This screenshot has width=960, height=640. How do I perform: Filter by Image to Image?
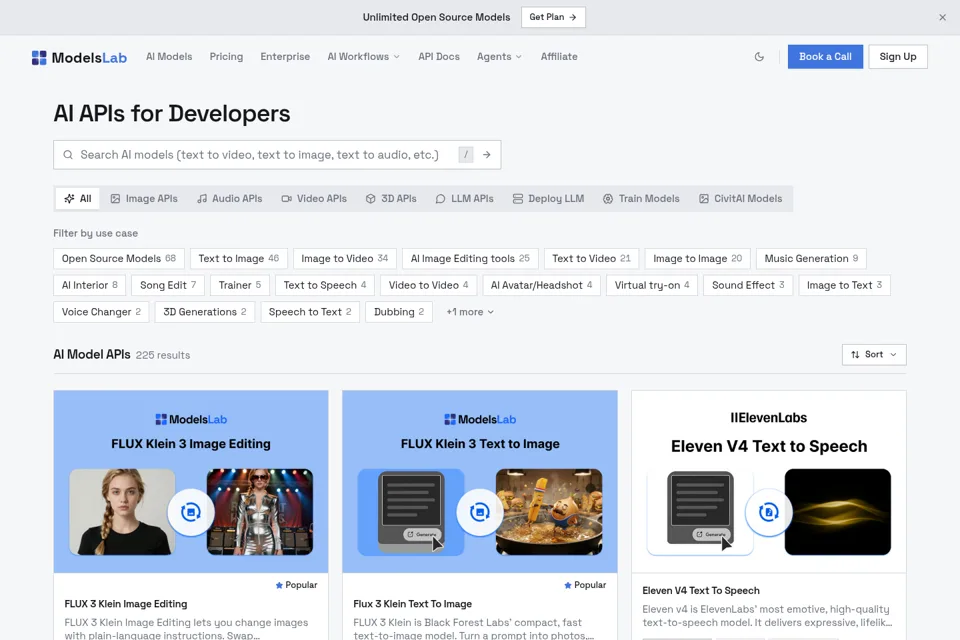point(697,259)
